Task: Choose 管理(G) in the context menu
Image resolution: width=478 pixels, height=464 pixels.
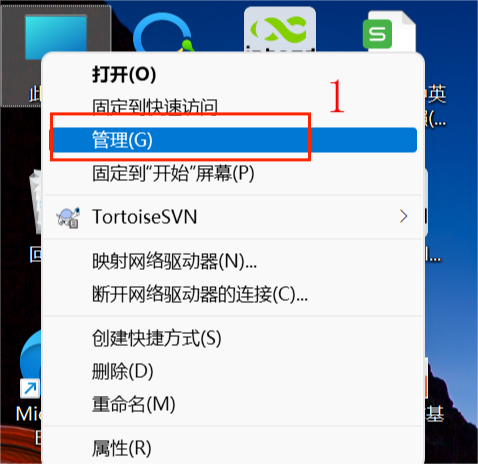Action: click(233, 140)
